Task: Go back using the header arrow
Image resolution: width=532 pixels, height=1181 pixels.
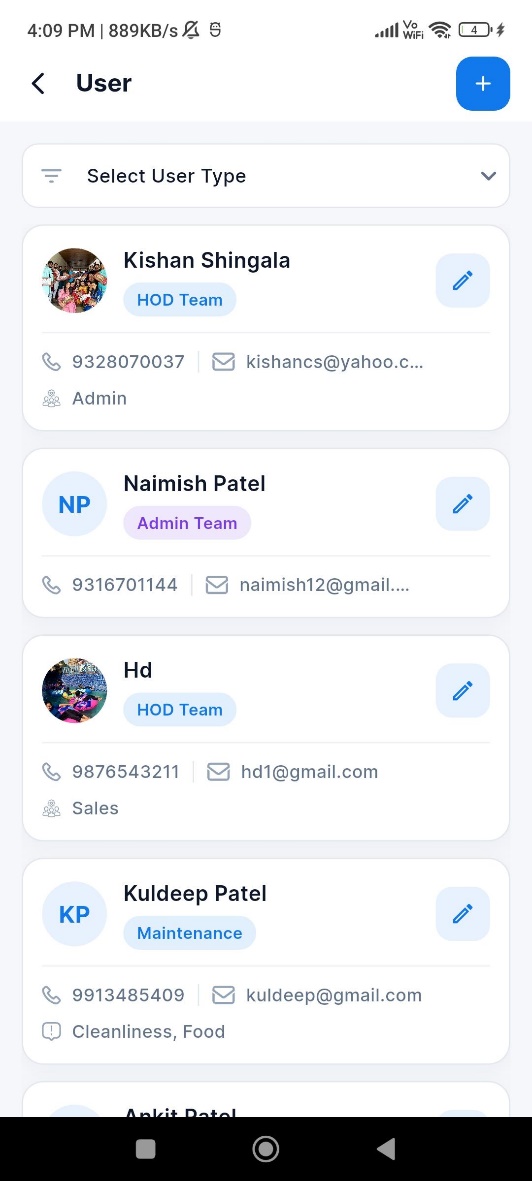Action: pyautogui.click(x=38, y=84)
